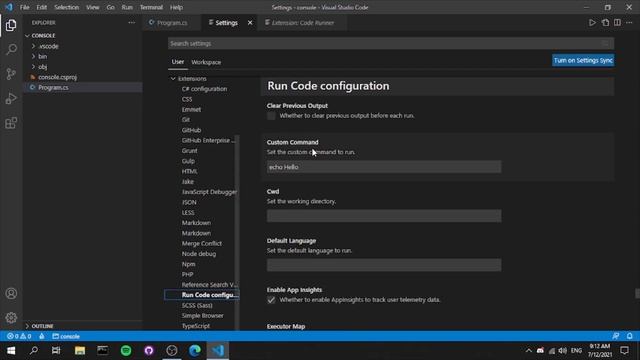Open the Help menu
This screenshot has height=360, width=640.
(x=176, y=7)
